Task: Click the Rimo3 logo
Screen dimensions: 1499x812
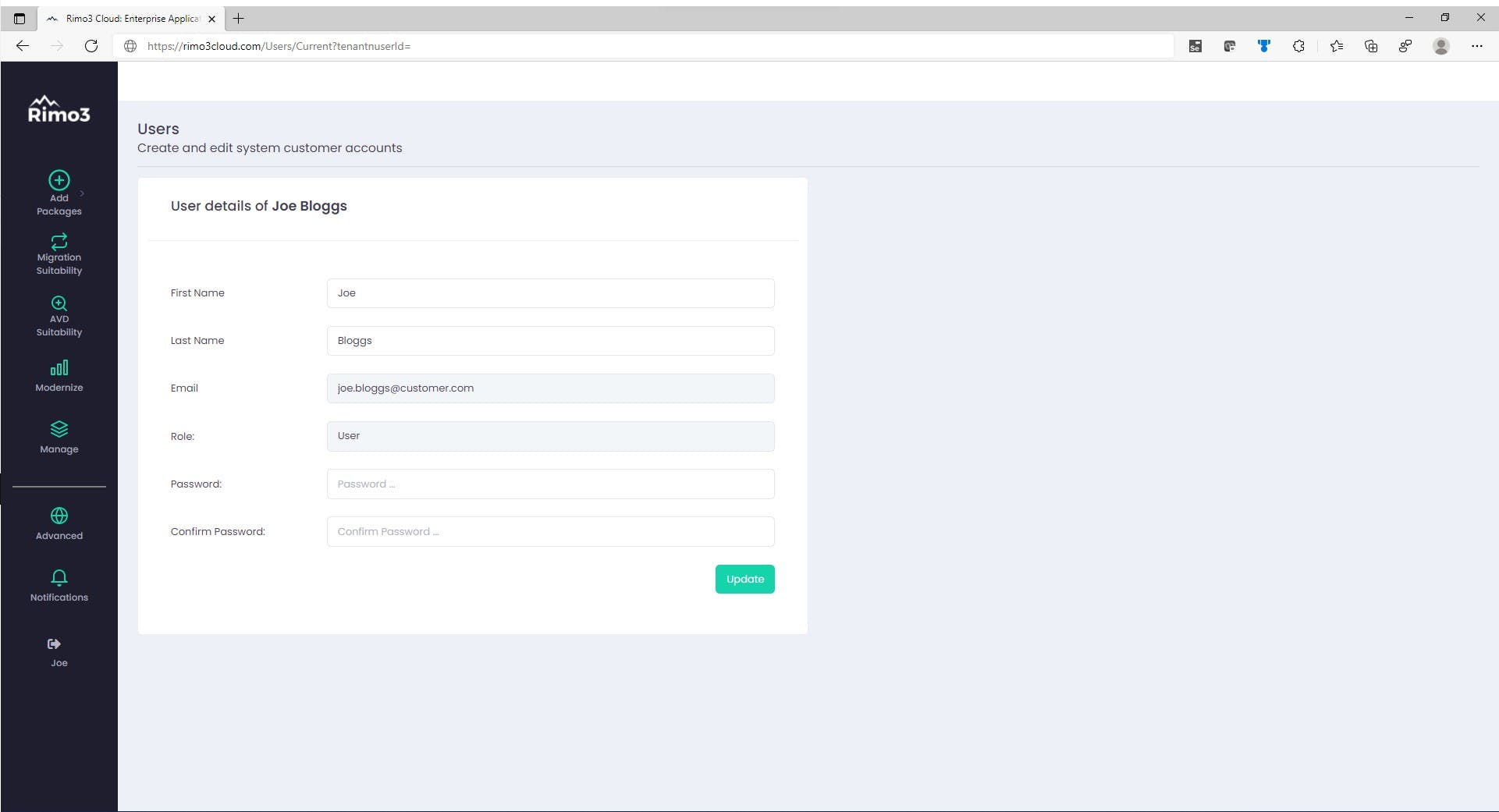Action: [x=59, y=110]
